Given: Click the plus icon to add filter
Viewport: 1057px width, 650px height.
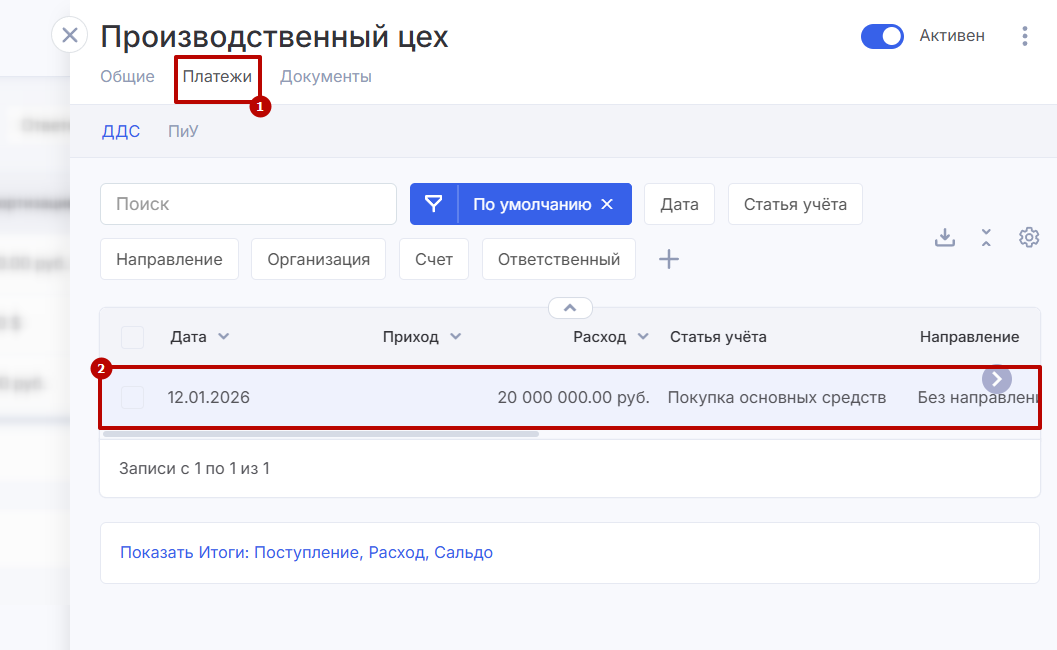Looking at the screenshot, I should (x=669, y=259).
